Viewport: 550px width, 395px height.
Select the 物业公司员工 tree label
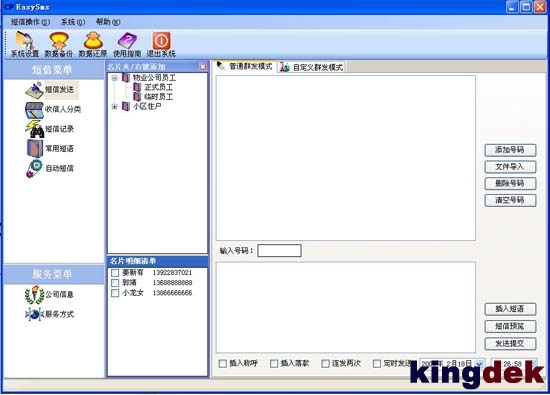coord(154,78)
